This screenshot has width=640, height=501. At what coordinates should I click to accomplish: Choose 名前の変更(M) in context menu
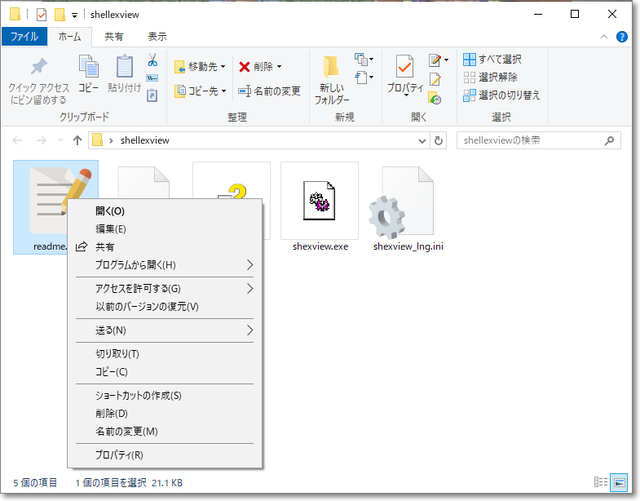pos(126,431)
